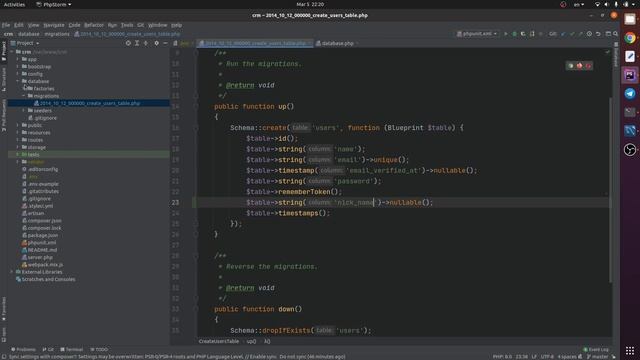Viewport: 640px width, 360px height.
Task: Open the File menu
Action: pos(6,25)
